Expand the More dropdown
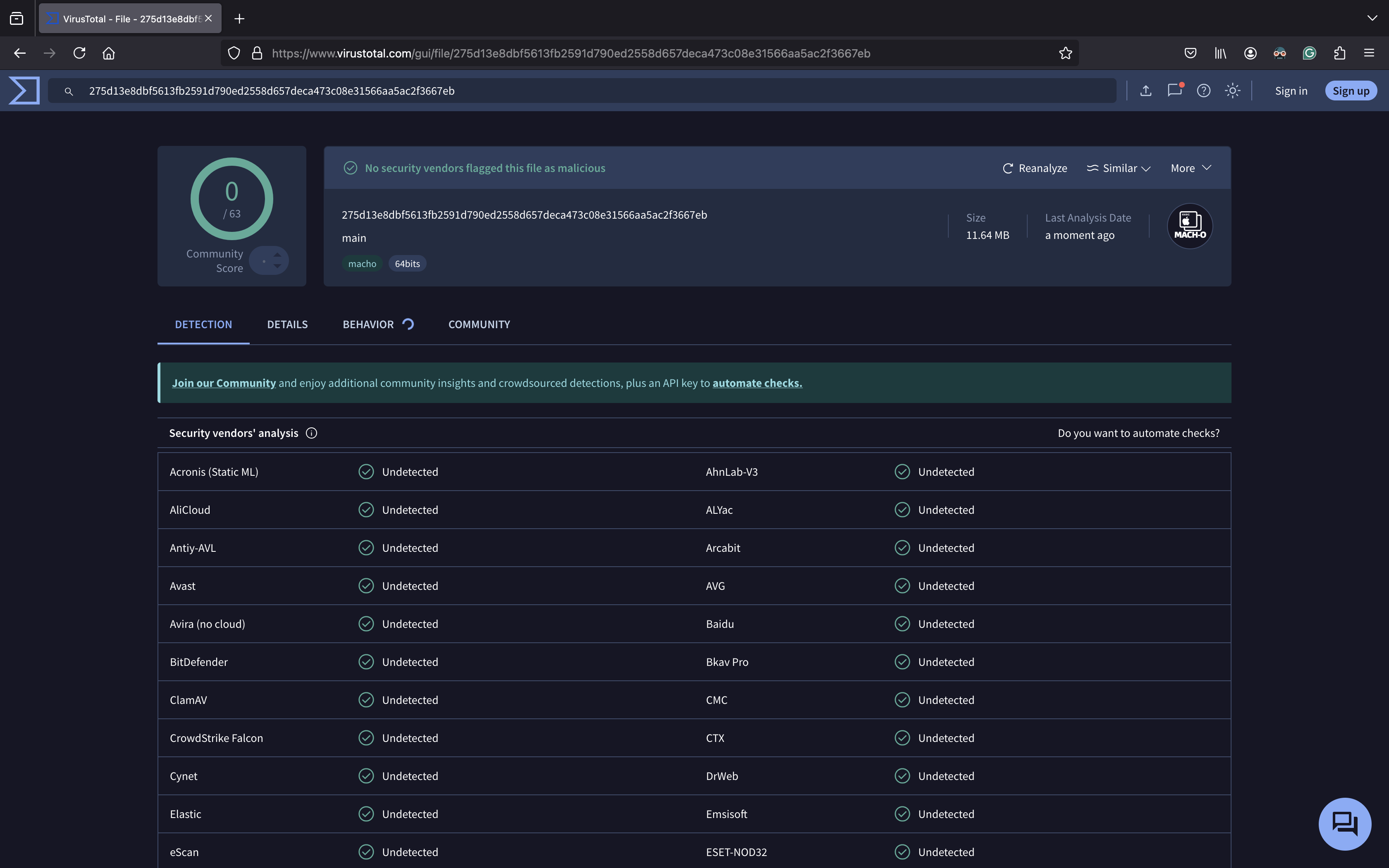The width and height of the screenshot is (1389, 868). coord(1191,168)
